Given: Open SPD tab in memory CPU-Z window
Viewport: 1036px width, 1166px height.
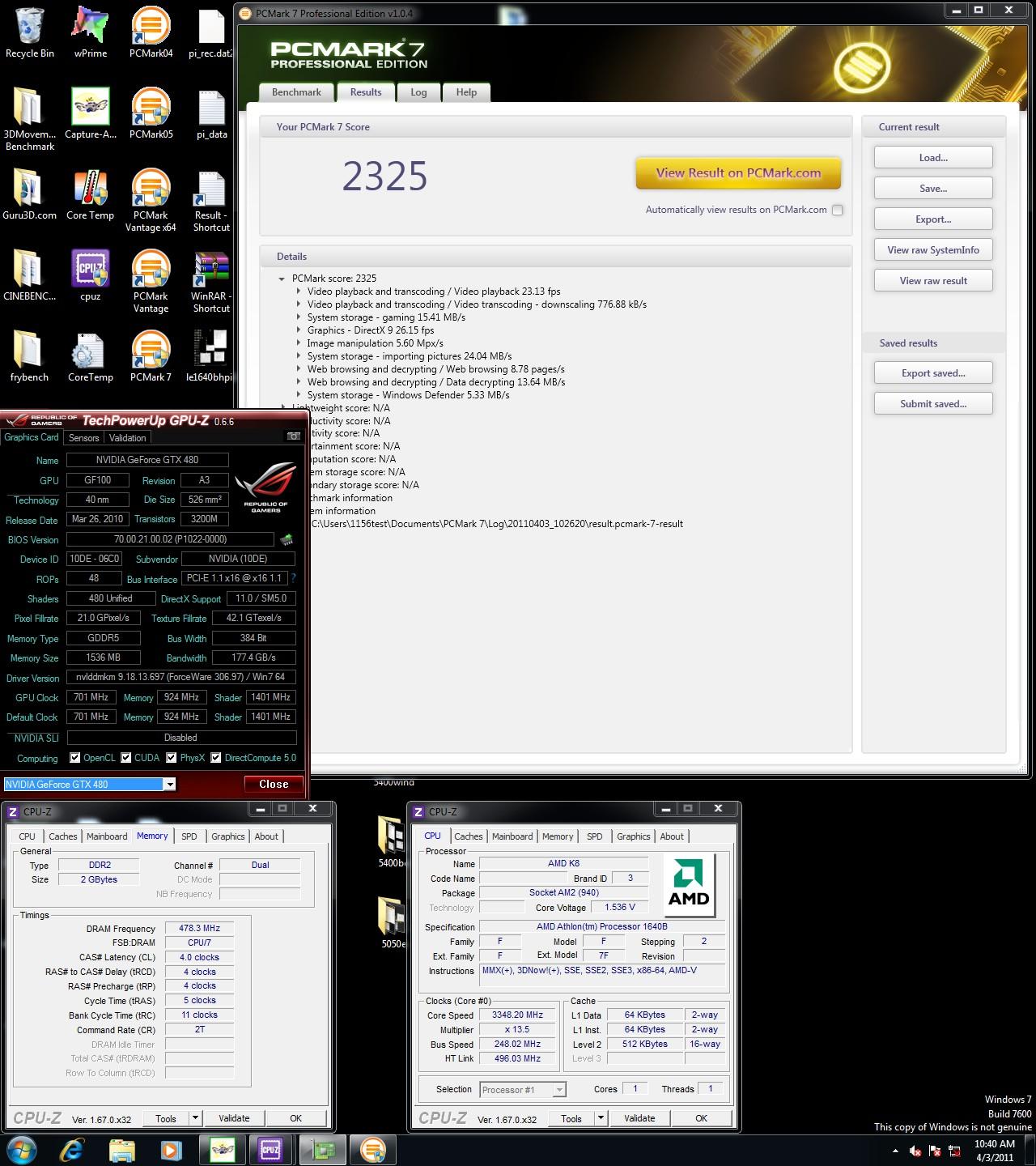Looking at the screenshot, I should (189, 836).
